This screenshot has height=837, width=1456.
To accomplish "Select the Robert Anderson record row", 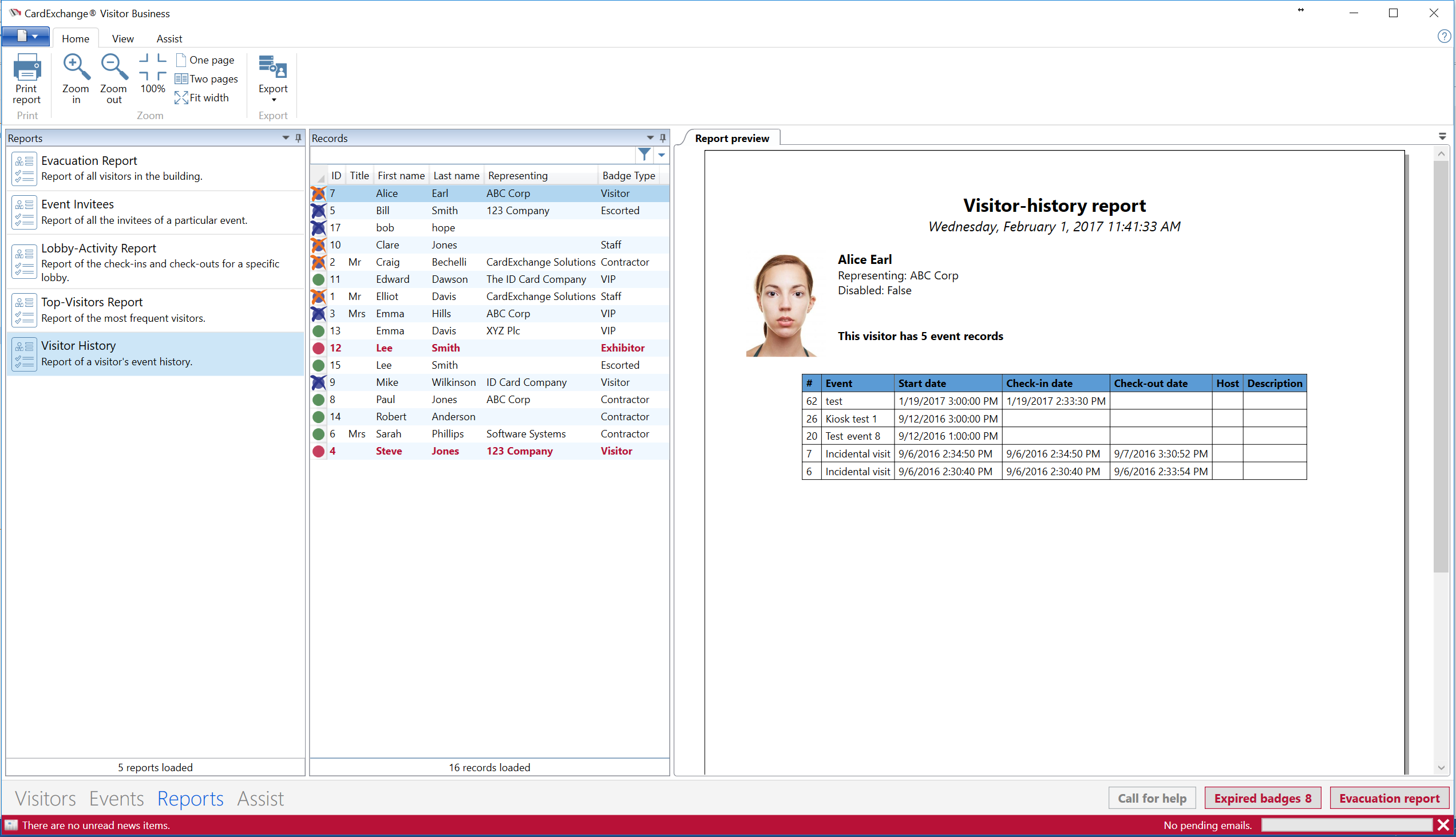I will click(x=489, y=417).
